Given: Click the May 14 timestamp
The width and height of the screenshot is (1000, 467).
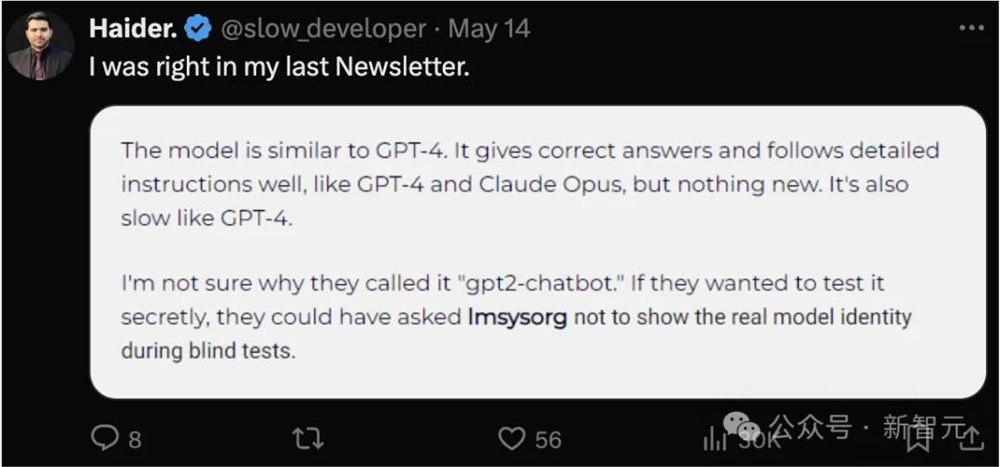Looking at the screenshot, I should (x=489, y=29).
